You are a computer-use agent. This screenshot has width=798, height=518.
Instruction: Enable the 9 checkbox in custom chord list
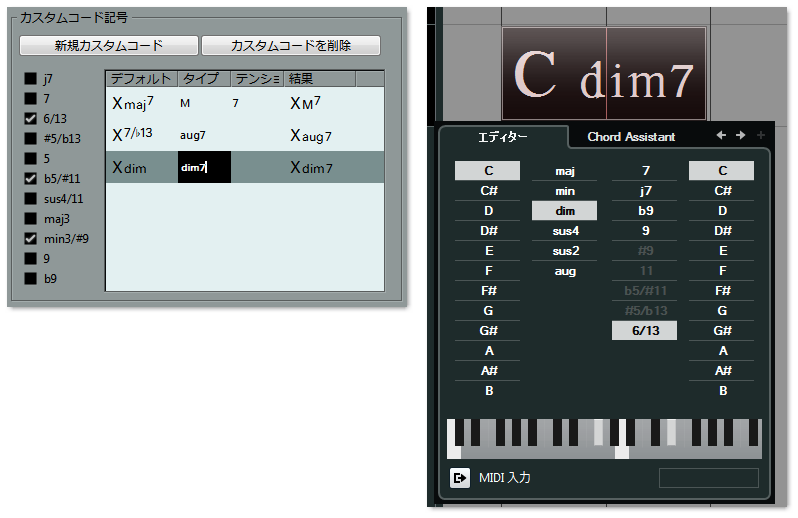pyautogui.click(x=31, y=258)
